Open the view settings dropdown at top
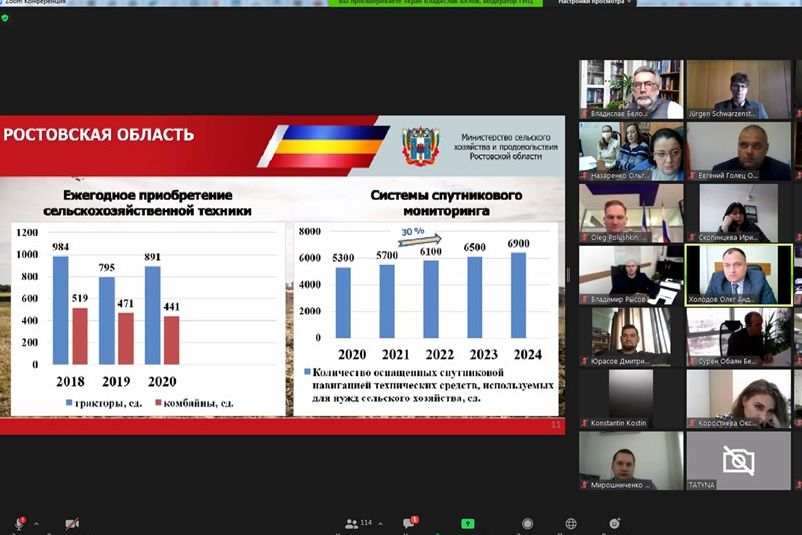802x535 pixels. [594, 3]
